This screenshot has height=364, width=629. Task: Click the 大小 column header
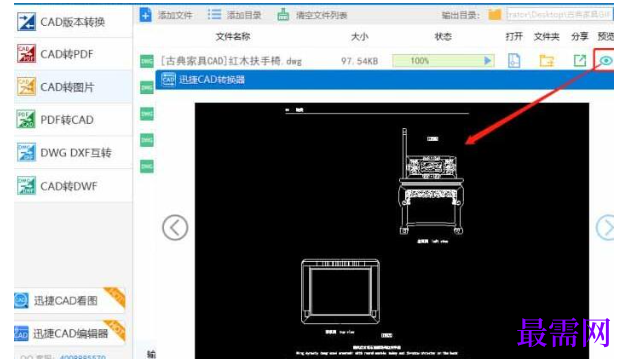[x=359, y=37]
